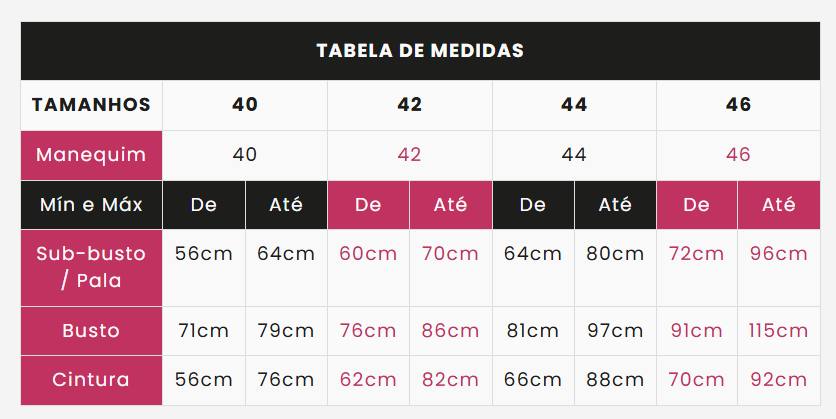Click the Manequim value 44

574,155
